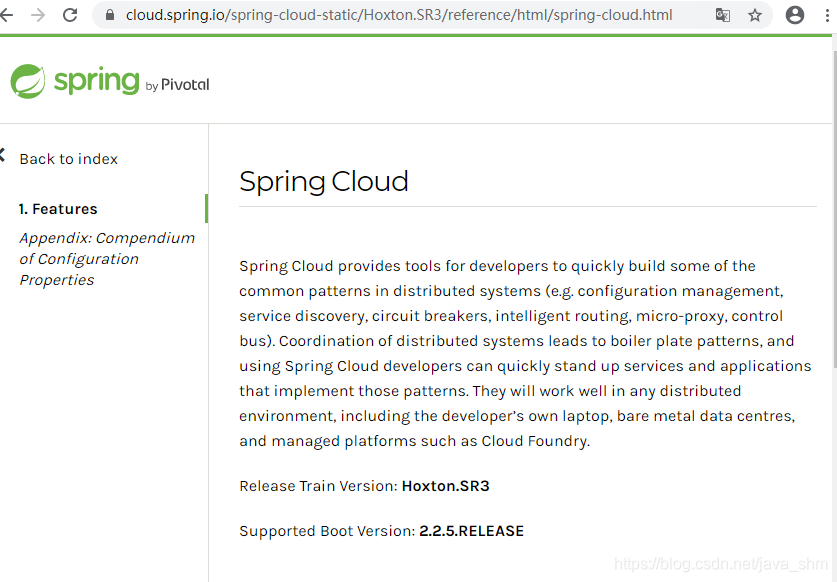Click the Supported Boot Version label
Screen dimensions: 837x582
327,531
